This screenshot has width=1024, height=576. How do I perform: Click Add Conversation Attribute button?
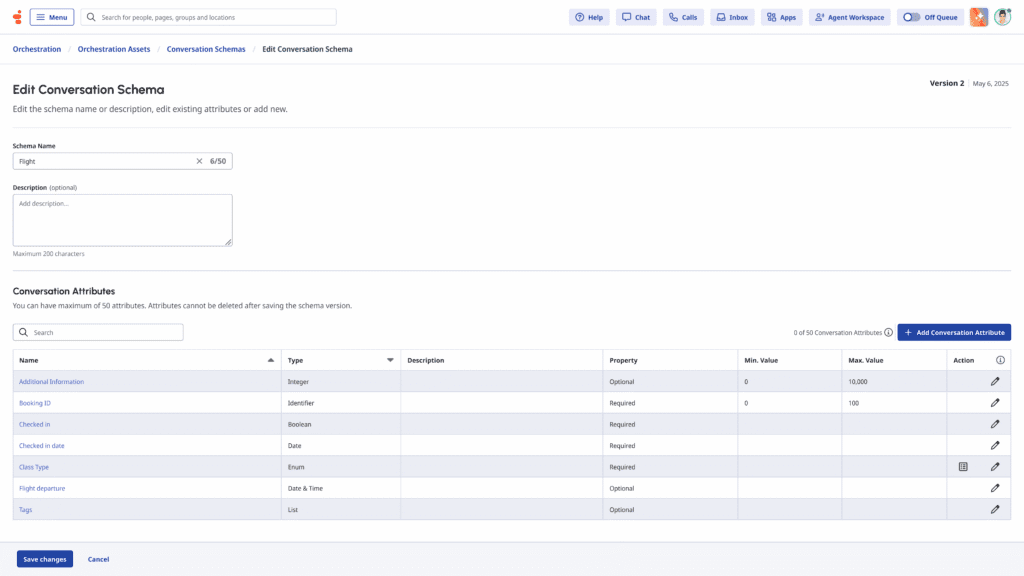pos(954,332)
